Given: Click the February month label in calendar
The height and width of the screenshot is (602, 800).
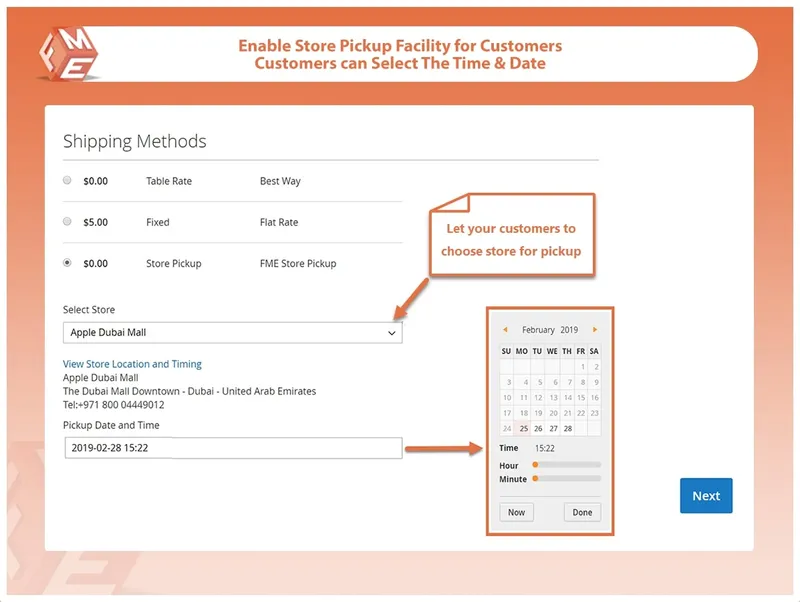Looking at the screenshot, I should (x=538, y=330).
